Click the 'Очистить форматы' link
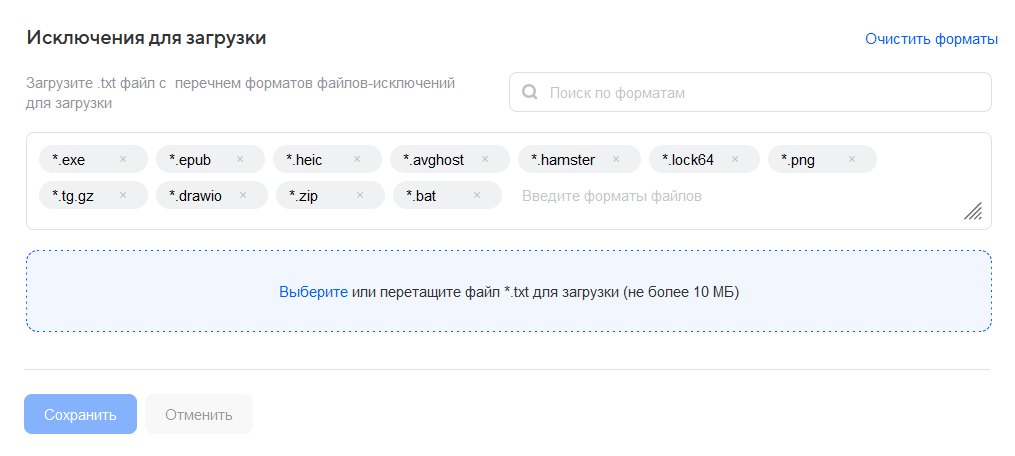 [x=931, y=39]
